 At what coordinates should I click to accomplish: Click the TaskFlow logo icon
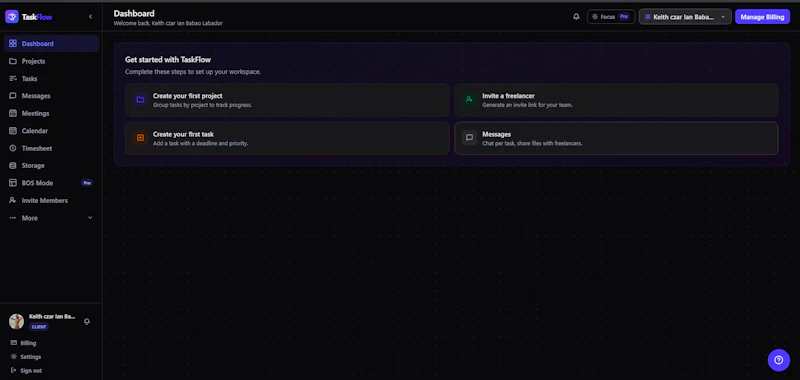(12, 17)
